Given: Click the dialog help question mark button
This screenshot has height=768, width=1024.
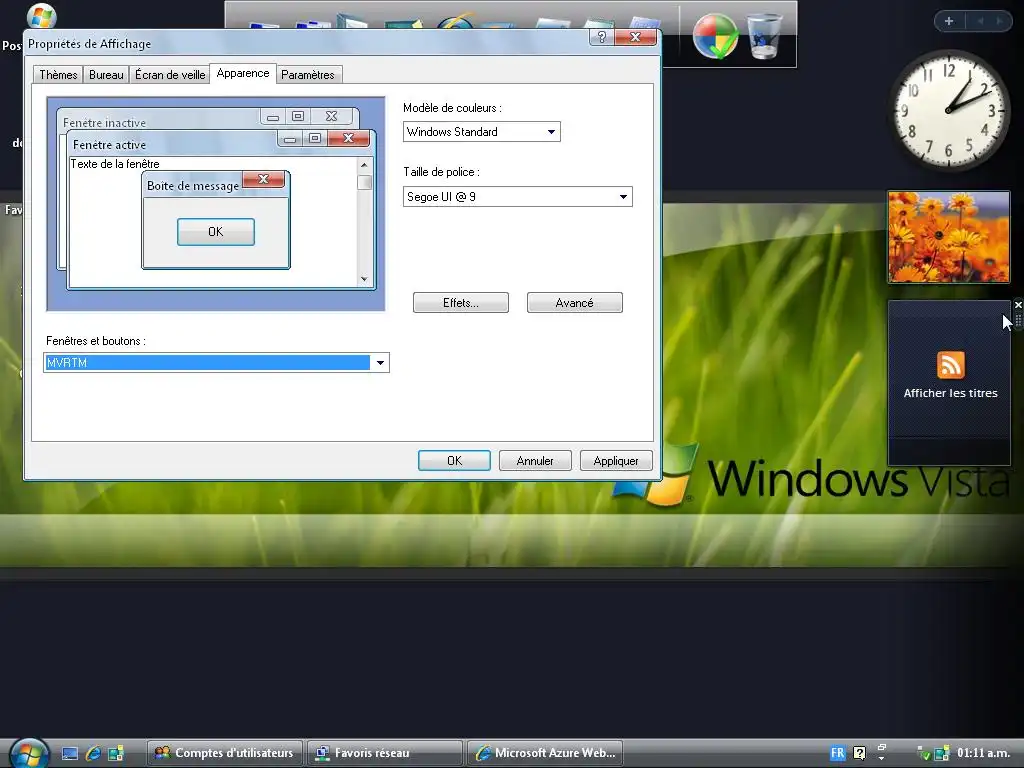Looking at the screenshot, I should [x=601, y=37].
